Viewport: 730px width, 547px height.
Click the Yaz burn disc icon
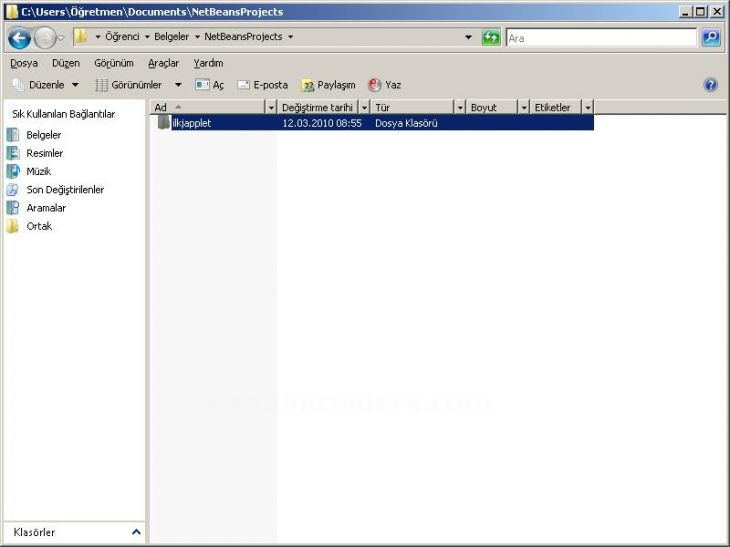(x=374, y=85)
